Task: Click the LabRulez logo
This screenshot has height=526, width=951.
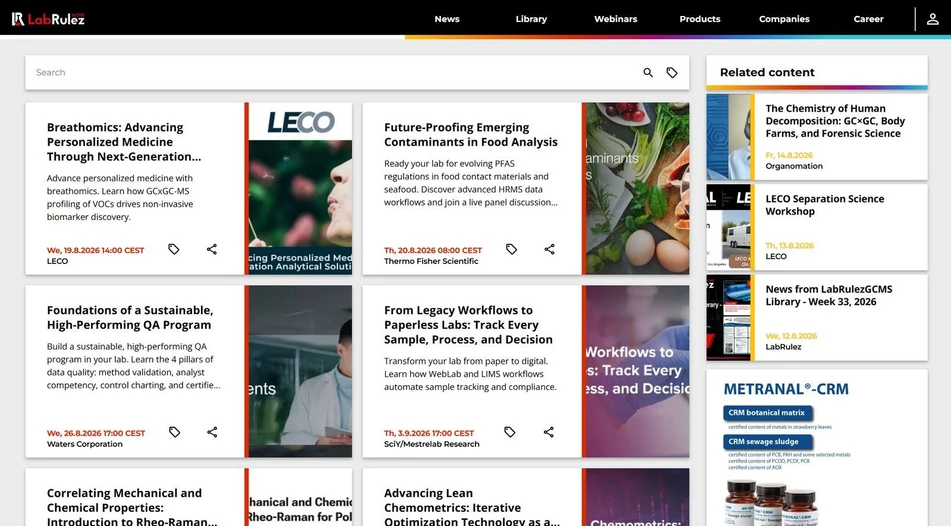Action: click(x=49, y=19)
